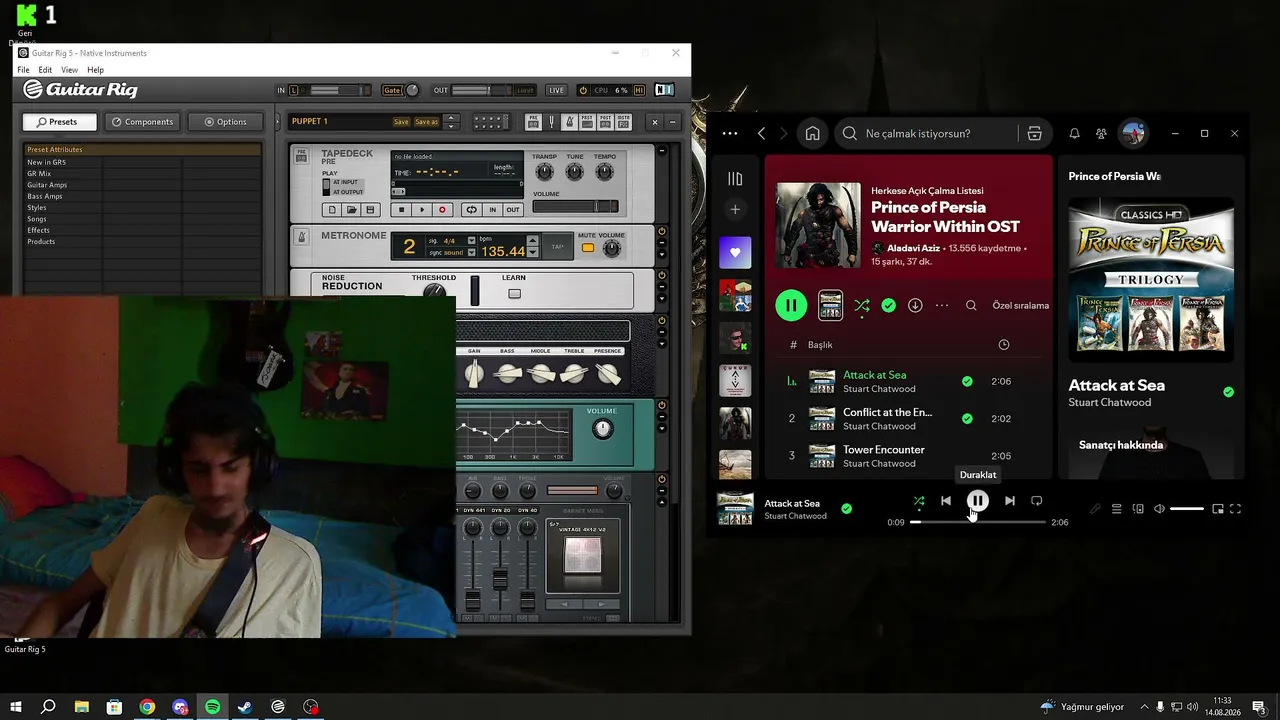This screenshot has width=1280, height=720.
Task: Toggle the Learn button in Noise Reduction
Action: coord(514,294)
